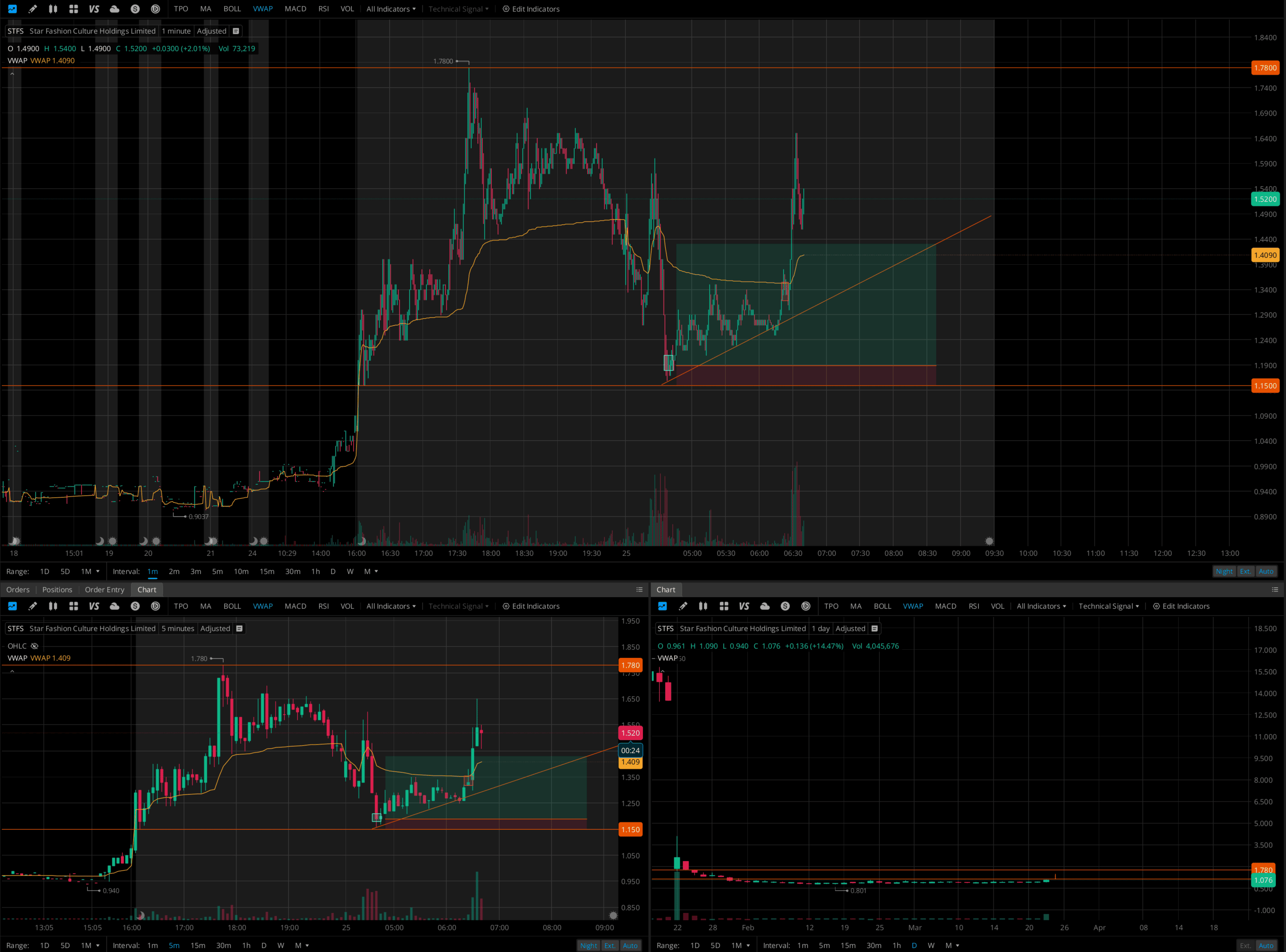Click the orange 1.1500 price level label
The image size is (1286, 952).
coord(1265,386)
